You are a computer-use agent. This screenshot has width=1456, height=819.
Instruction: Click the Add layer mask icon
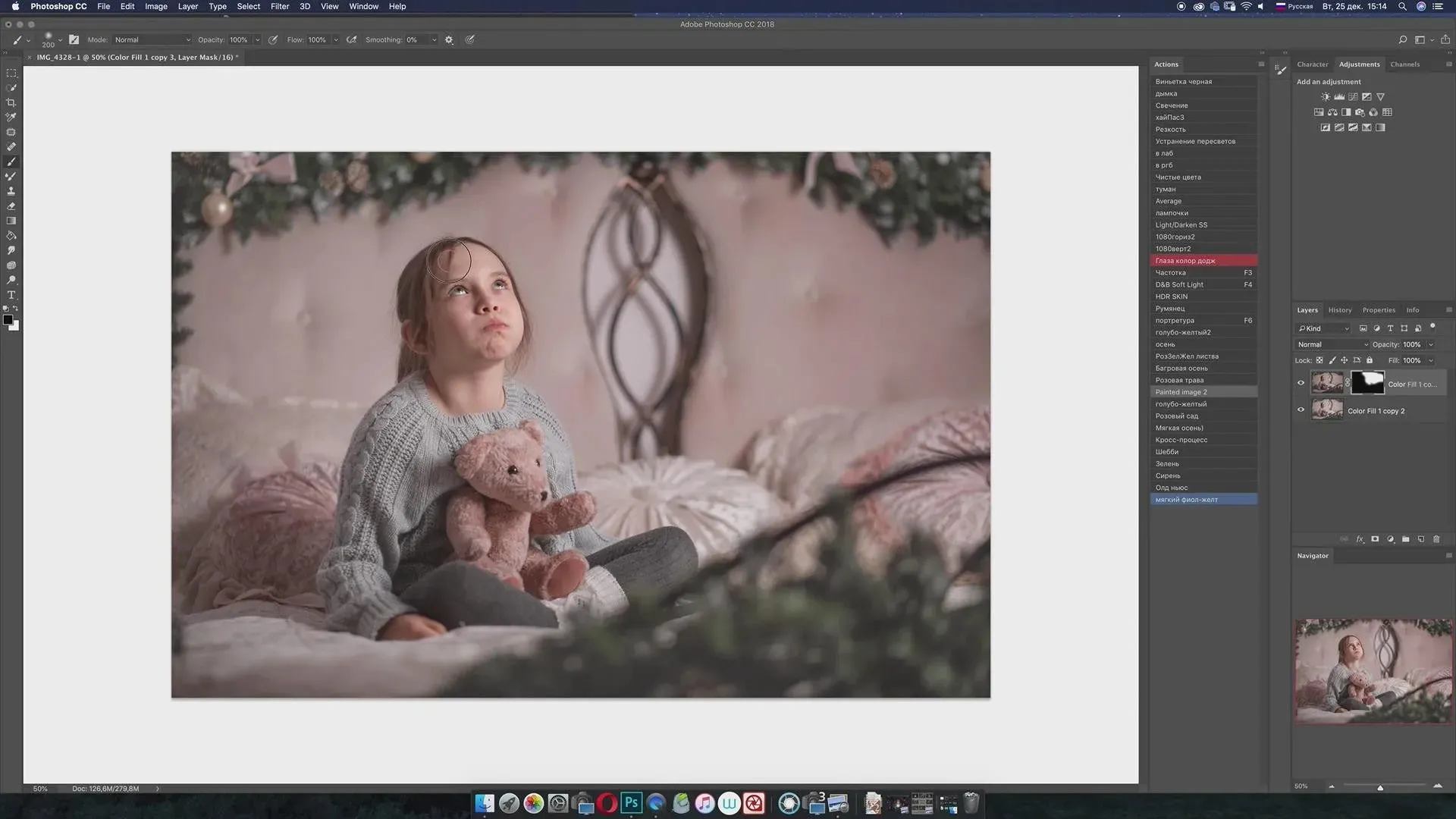pyautogui.click(x=1375, y=539)
